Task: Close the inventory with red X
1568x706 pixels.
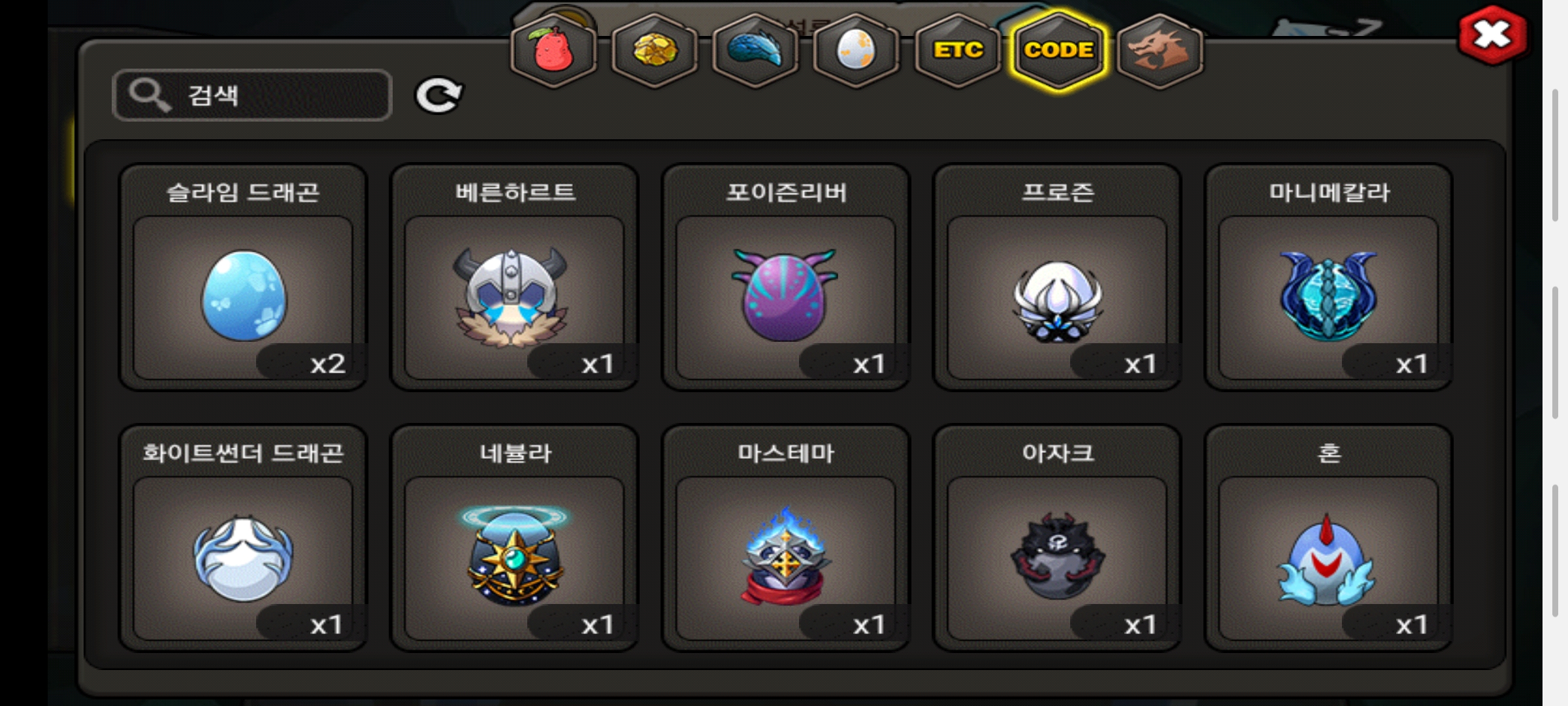Action: [x=1492, y=35]
